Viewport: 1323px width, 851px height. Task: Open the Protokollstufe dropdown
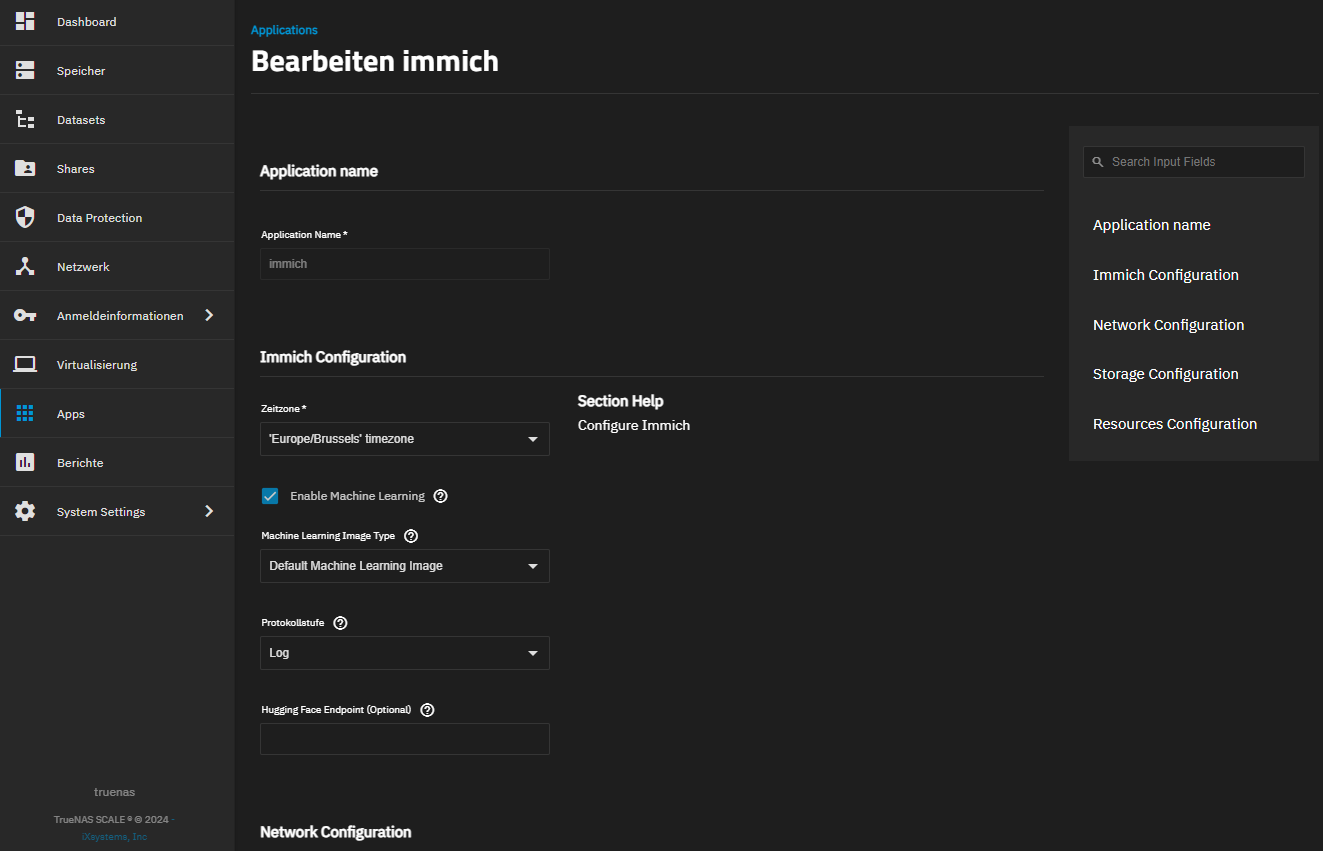[404, 653]
